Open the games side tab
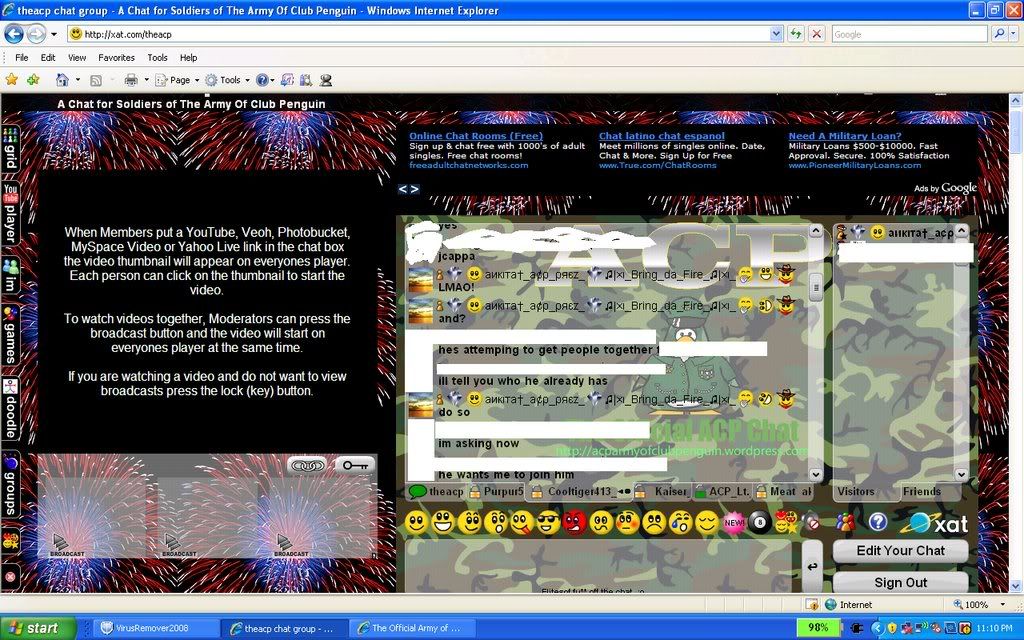This screenshot has width=1024, height=640. [x=10, y=334]
